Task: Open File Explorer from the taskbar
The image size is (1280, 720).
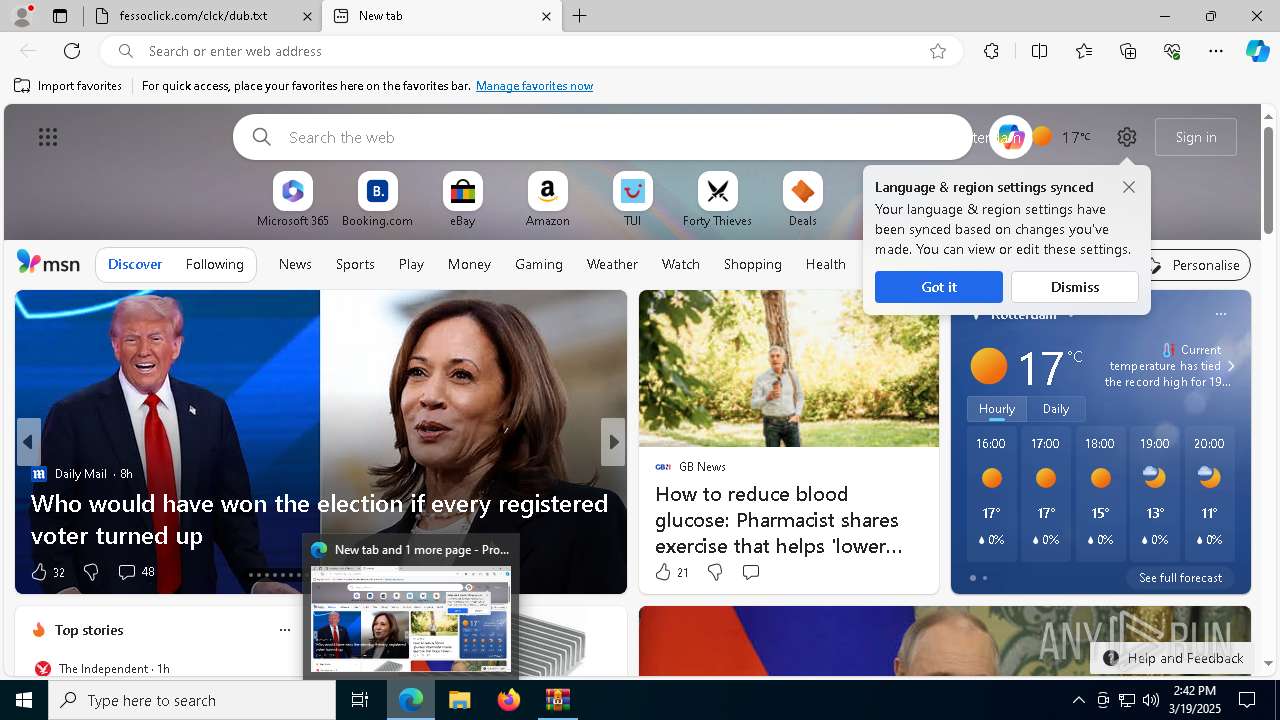Action: pyautogui.click(x=460, y=700)
